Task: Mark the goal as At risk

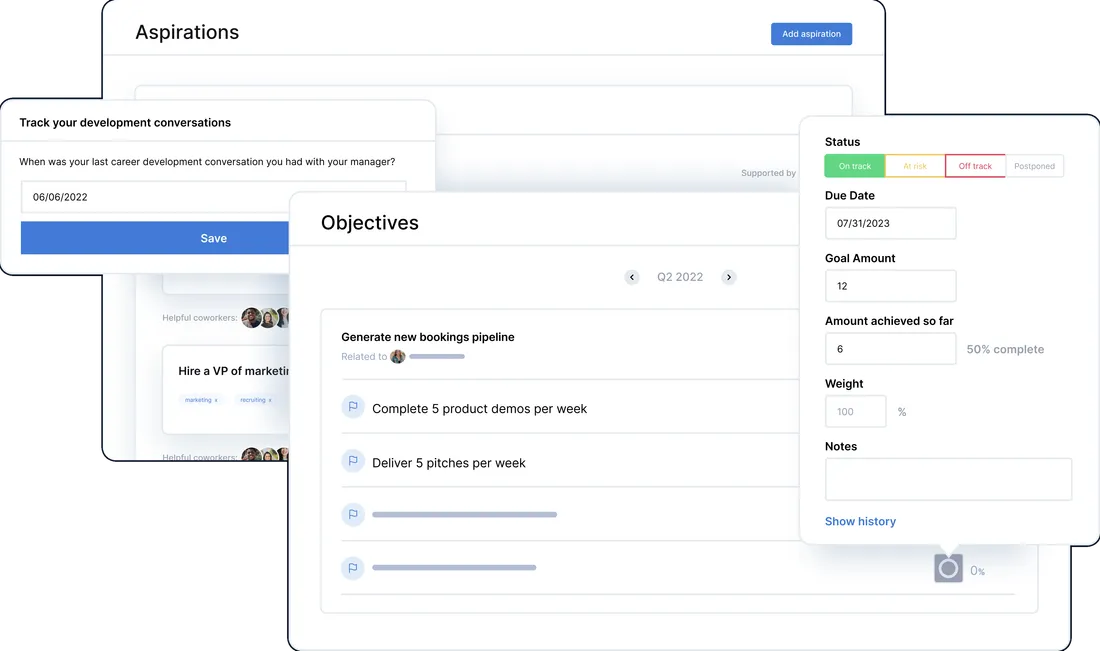Action: click(x=914, y=165)
